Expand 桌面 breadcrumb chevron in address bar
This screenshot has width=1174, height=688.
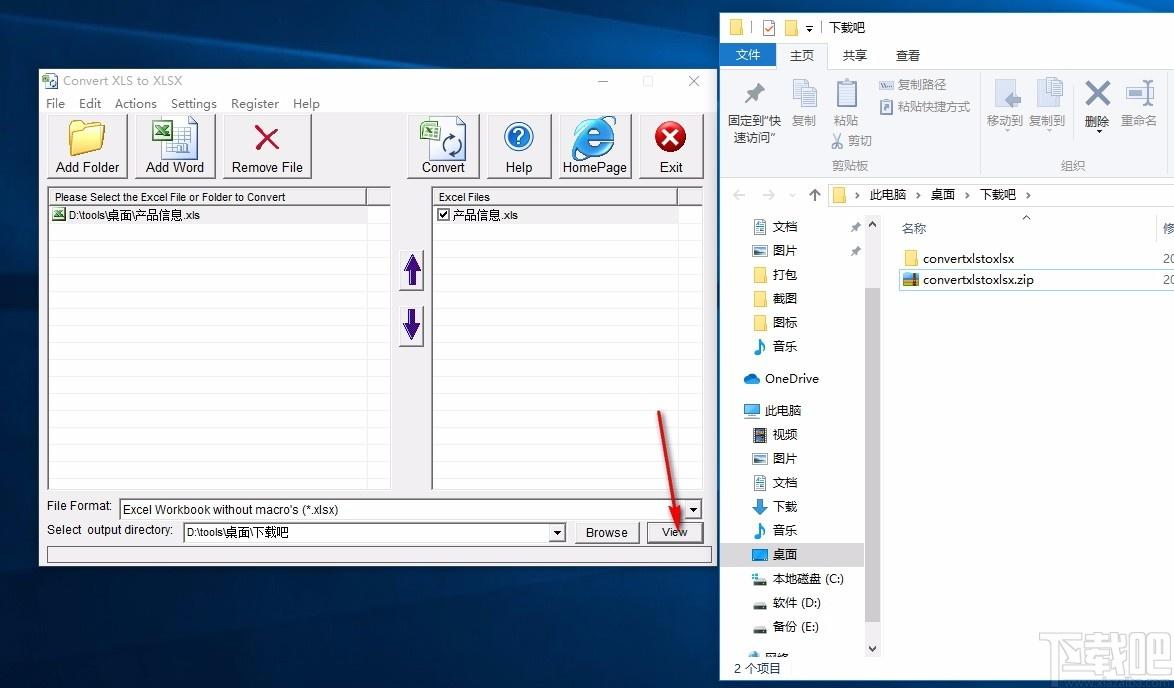coord(967,195)
